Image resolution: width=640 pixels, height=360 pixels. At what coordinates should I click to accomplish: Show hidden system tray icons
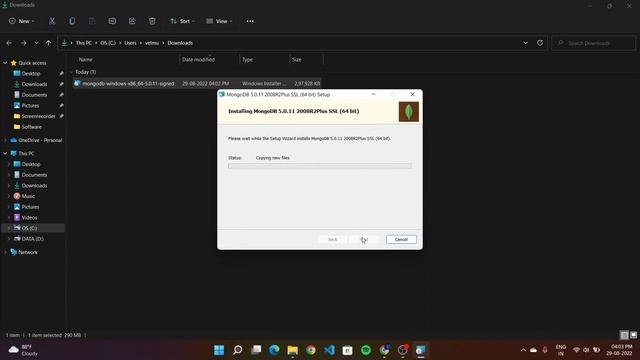coord(523,350)
